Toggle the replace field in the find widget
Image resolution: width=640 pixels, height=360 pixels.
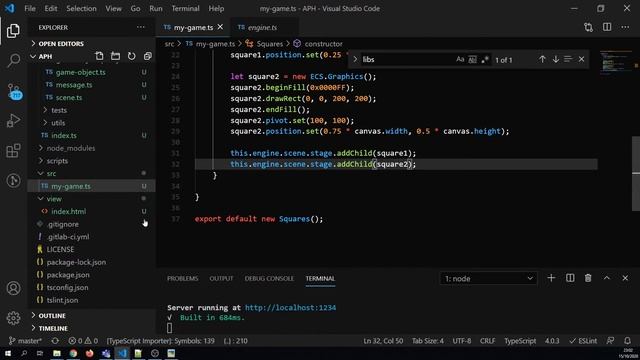355,59
